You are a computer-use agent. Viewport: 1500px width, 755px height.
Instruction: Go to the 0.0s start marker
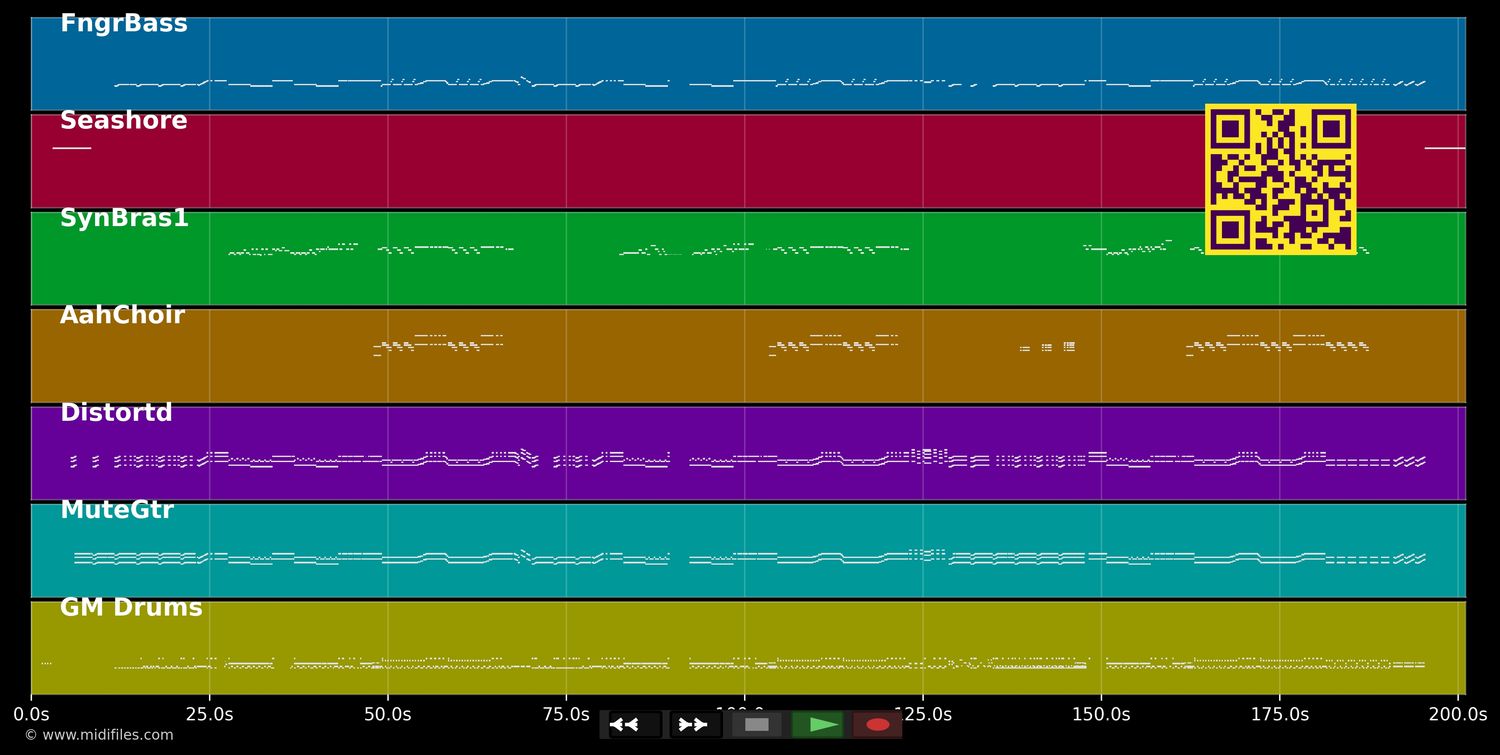click(x=31, y=715)
